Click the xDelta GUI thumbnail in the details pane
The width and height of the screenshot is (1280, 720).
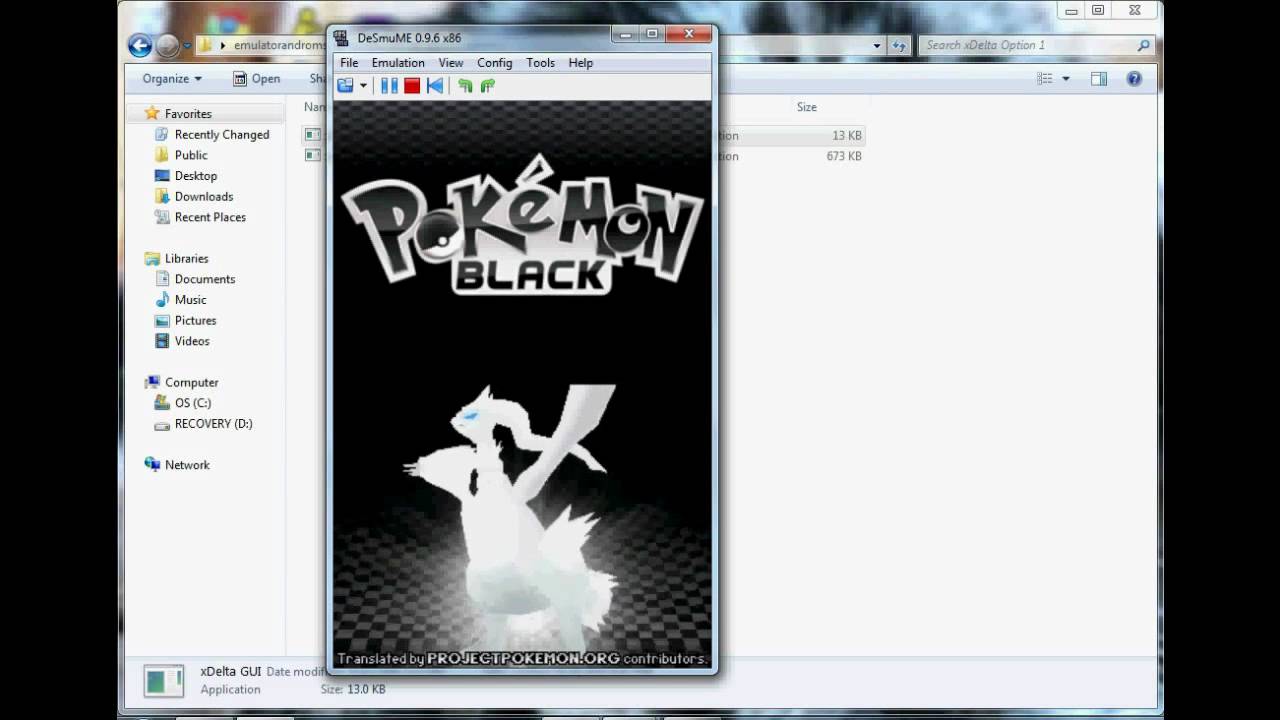pyautogui.click(x=163, y=681)
